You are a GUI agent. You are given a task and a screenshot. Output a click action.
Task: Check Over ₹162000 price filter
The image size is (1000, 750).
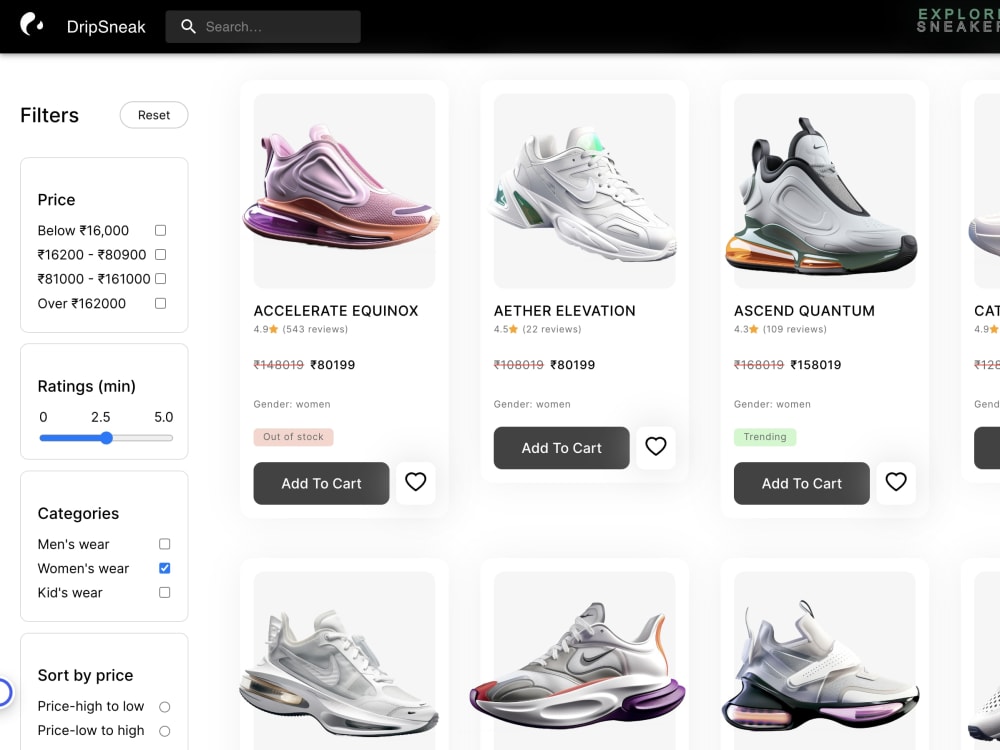click(161, 304)
